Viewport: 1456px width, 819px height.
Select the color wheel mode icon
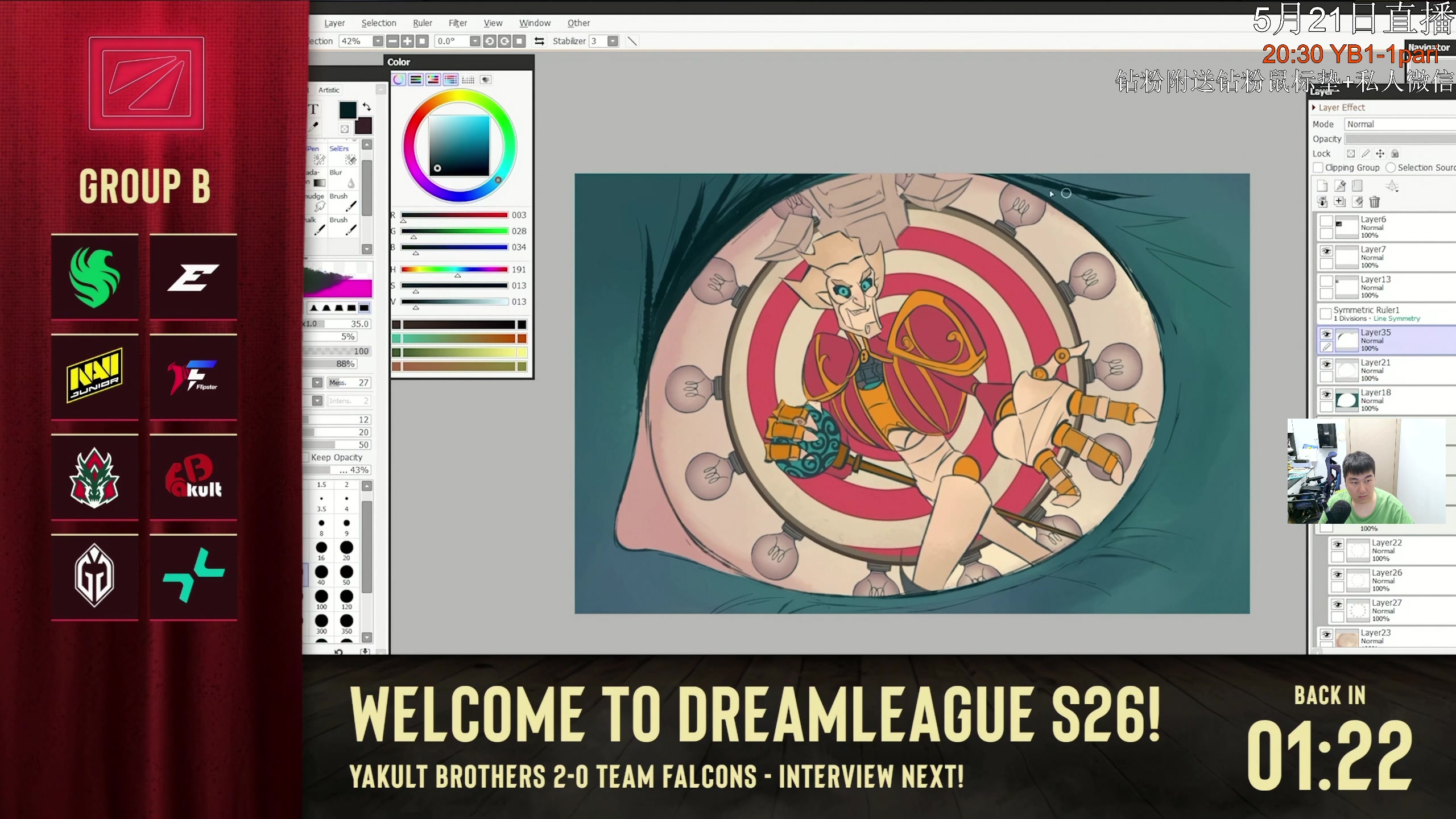399,80
